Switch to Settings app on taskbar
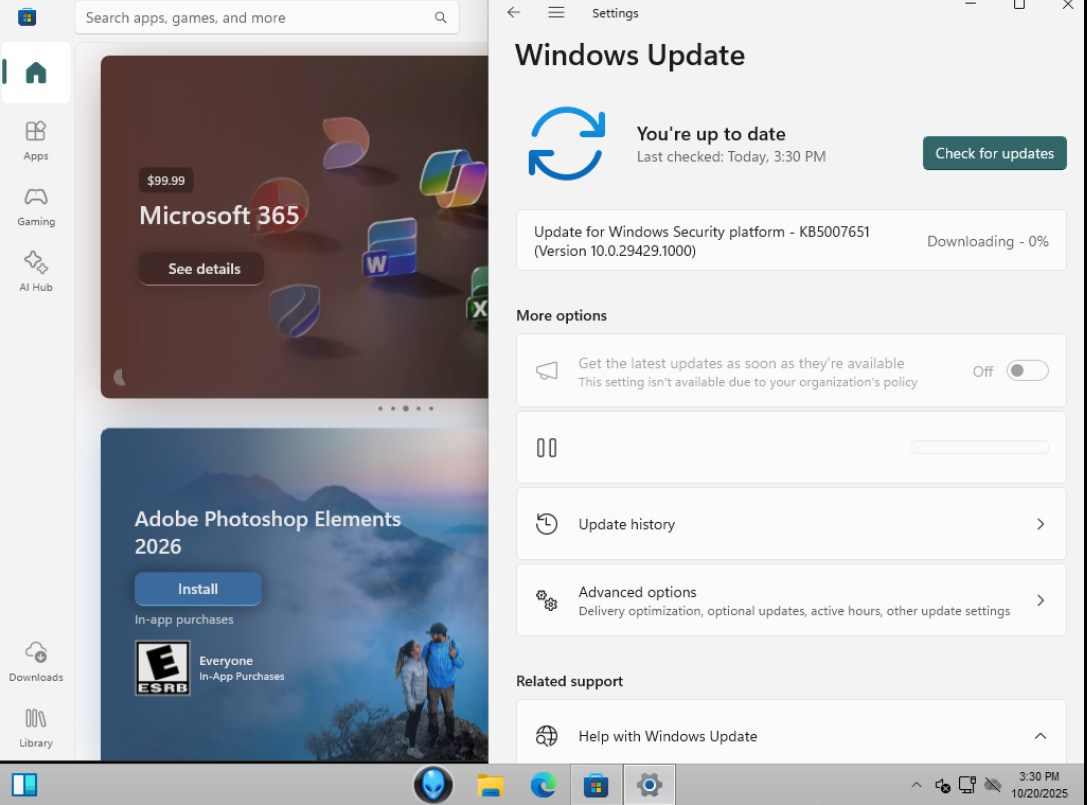1087x805 pixels. [x=650, y=785]
